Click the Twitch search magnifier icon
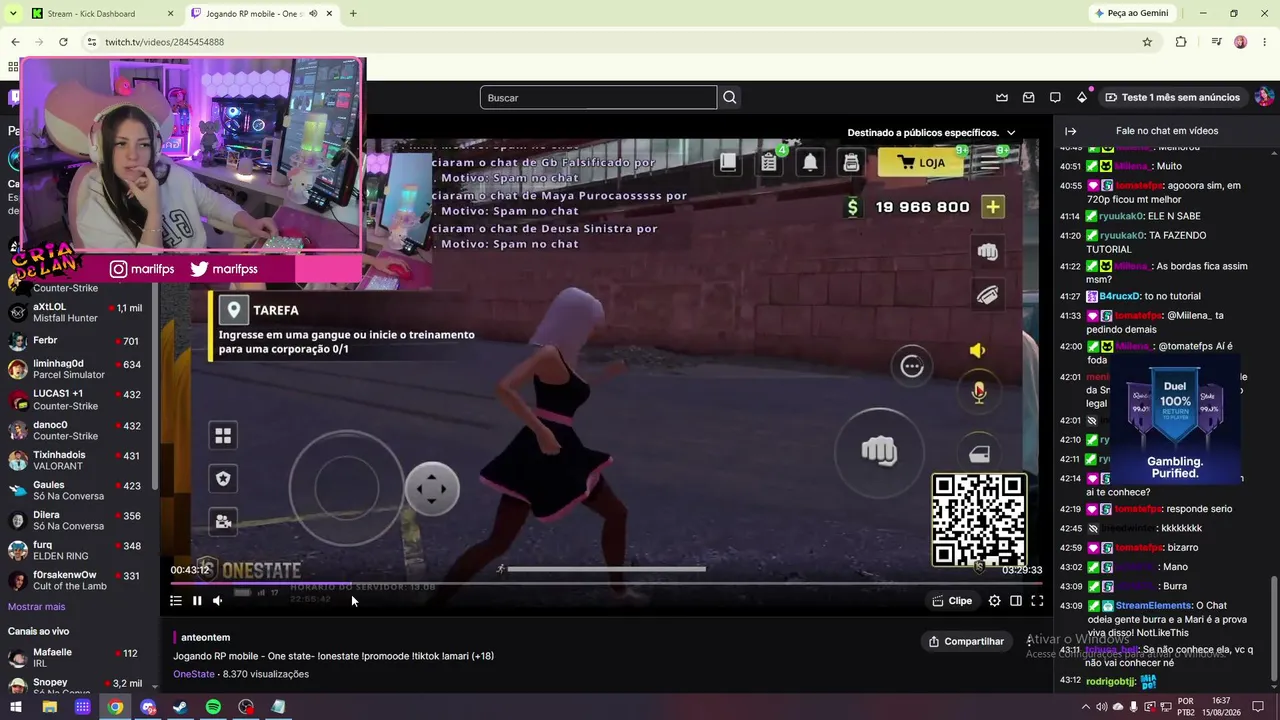Screen dimensions: 1280x720 (x=730, y=97)
